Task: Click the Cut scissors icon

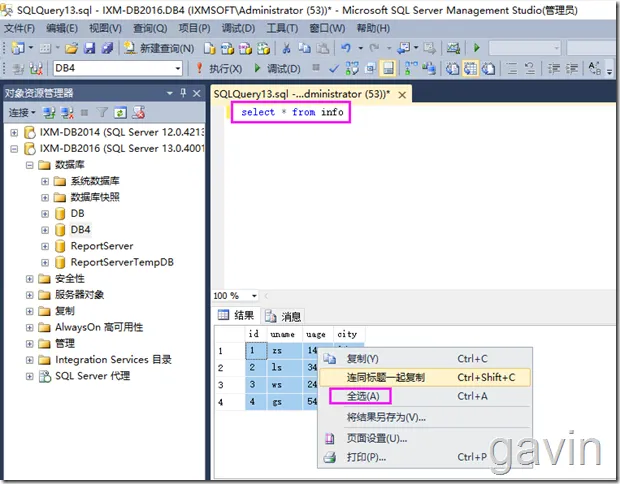Action: click(x=286, y=48)
